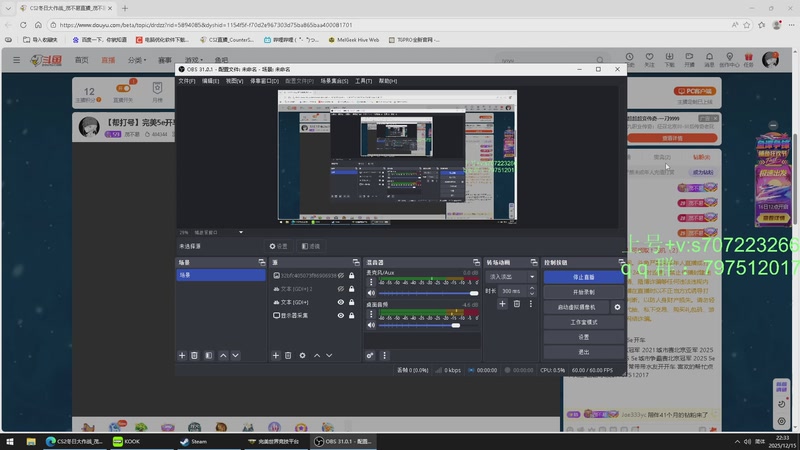Viewport: 800px width, 450px height.
Task: Mute the Mic/Aux audio channel
Action: [371, 293]
